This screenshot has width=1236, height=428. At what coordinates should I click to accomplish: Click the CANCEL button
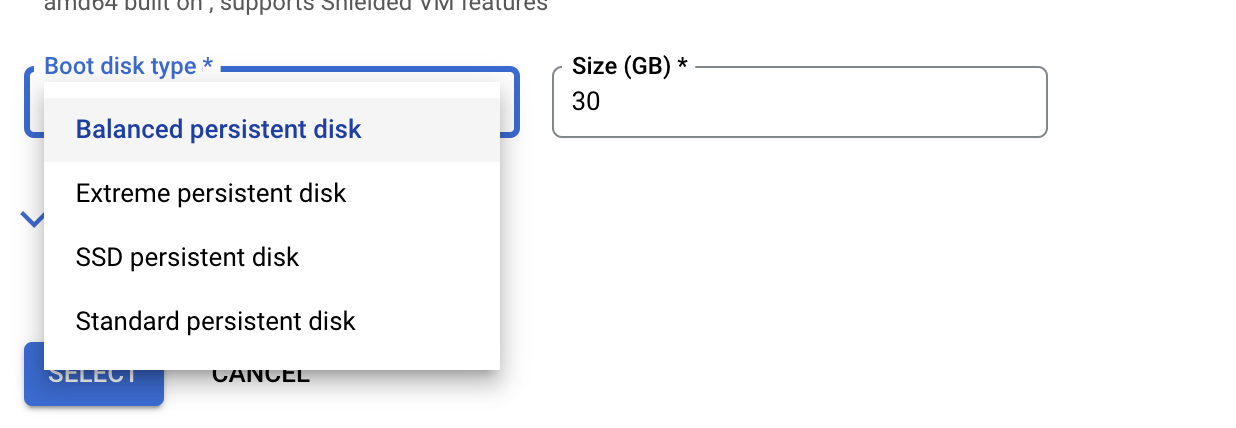pyautogui.click(x=261, y=375)
